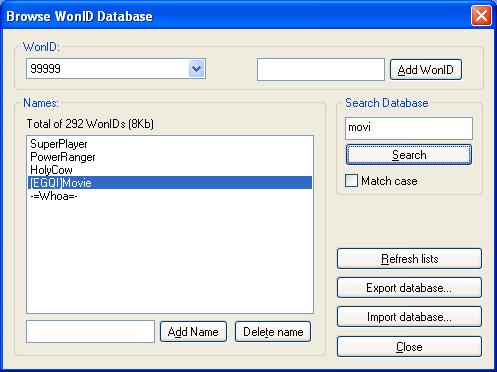497x372 pixels.
Task: Select PowerRanger in the names list
Action: pos(170,157)
